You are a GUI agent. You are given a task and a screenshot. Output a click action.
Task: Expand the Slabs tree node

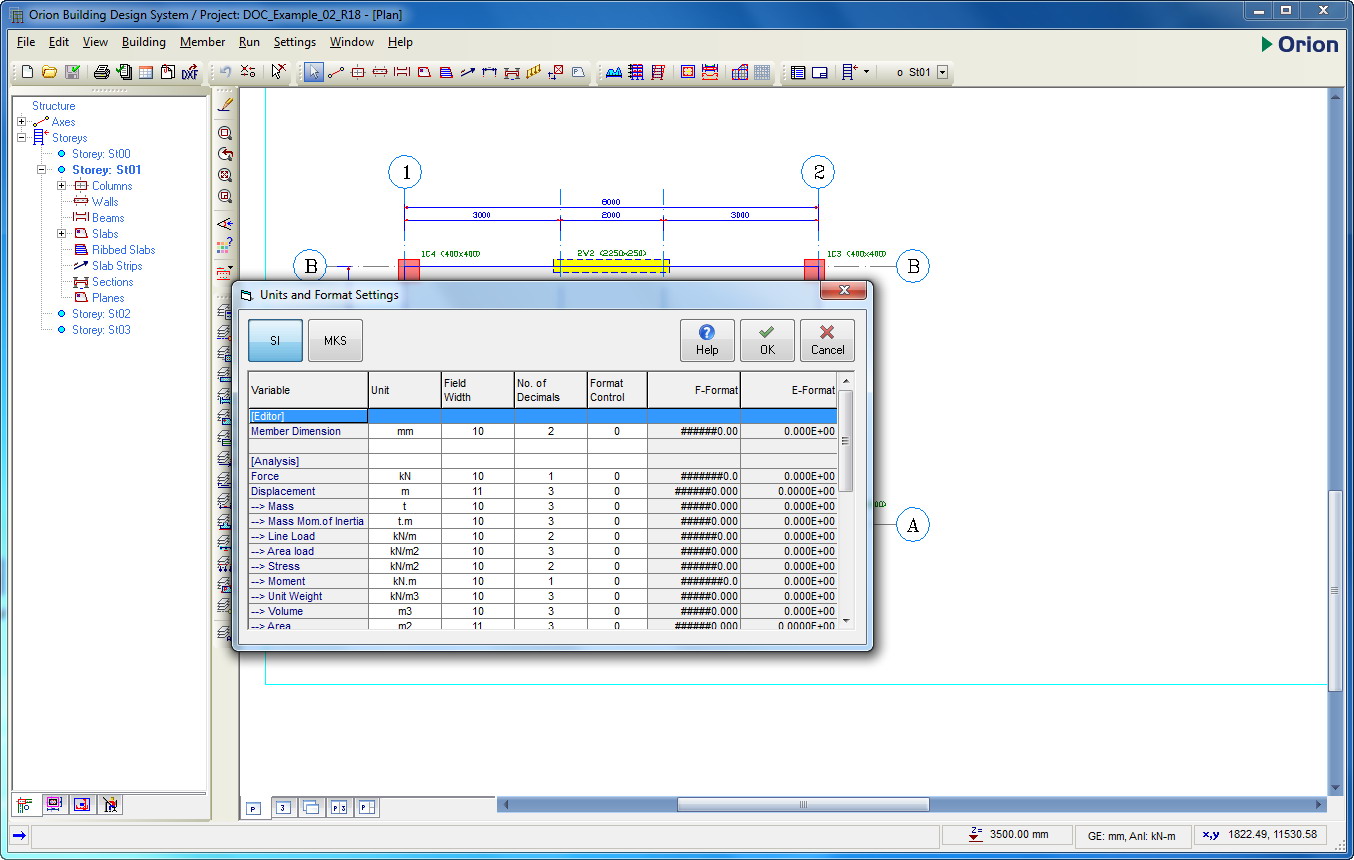coord(62,234)
